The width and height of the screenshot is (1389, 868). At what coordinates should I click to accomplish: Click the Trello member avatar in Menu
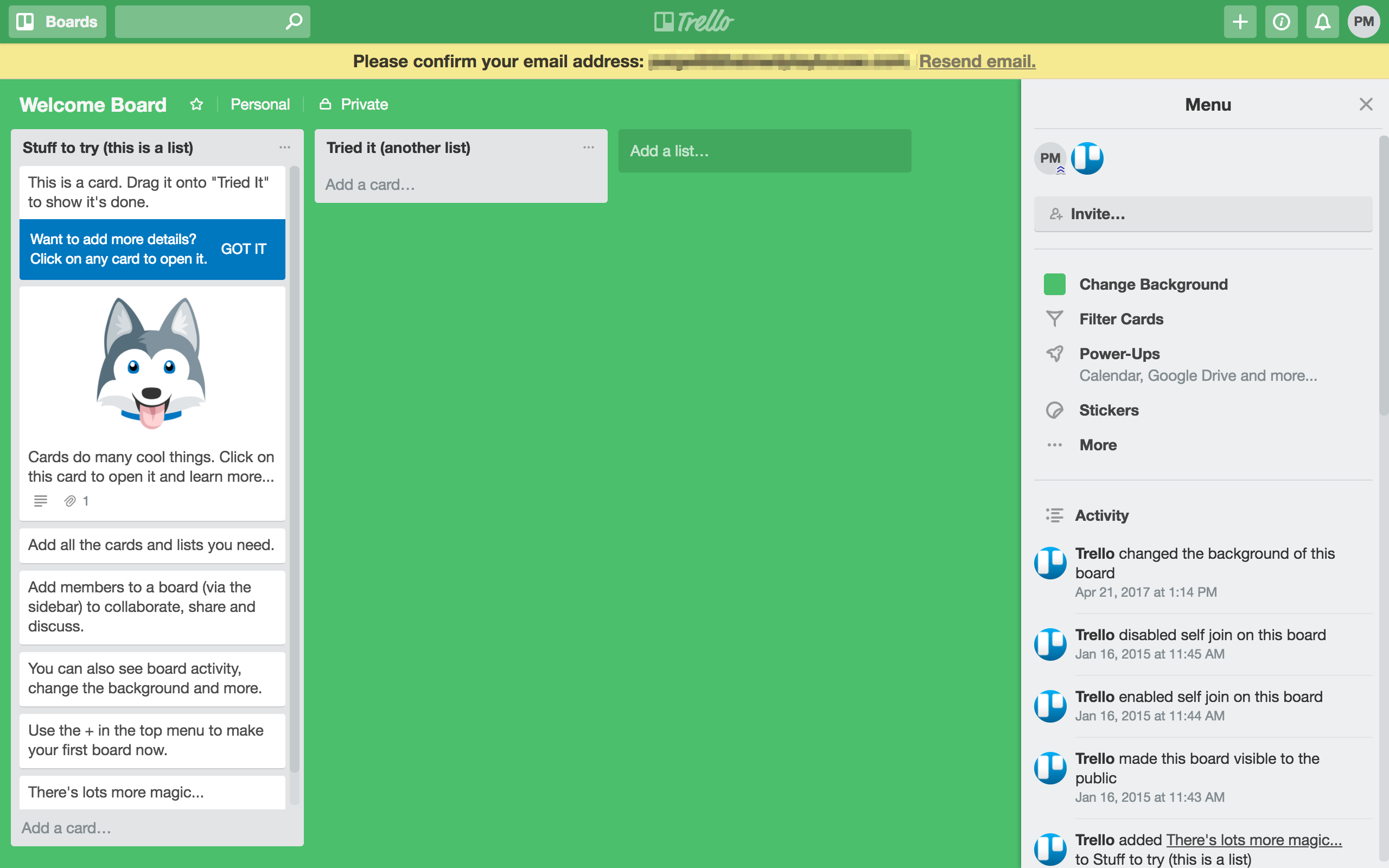click(x=1087, y=158)
